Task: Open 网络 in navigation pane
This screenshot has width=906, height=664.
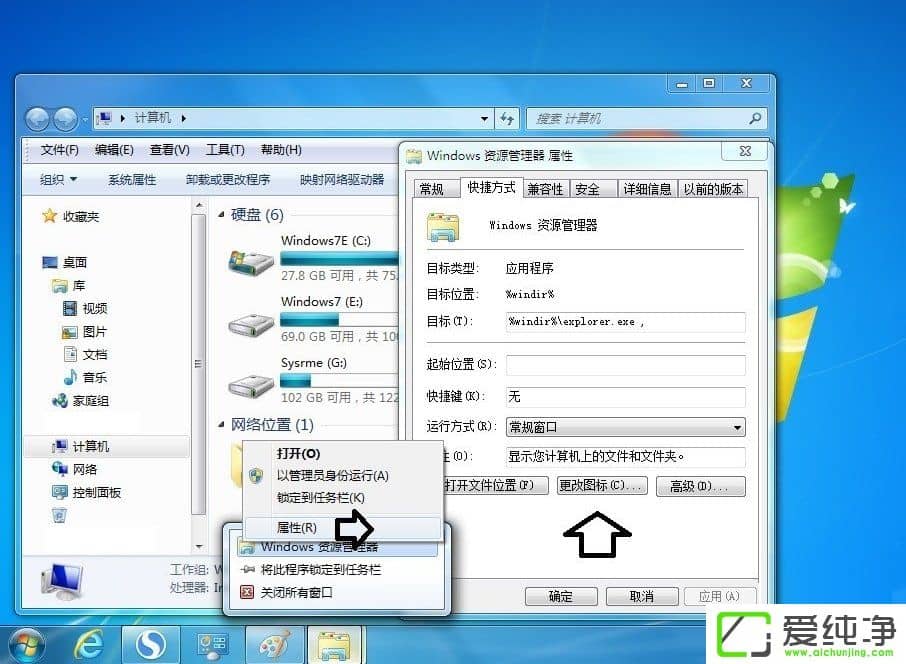Action: point(75,469)
